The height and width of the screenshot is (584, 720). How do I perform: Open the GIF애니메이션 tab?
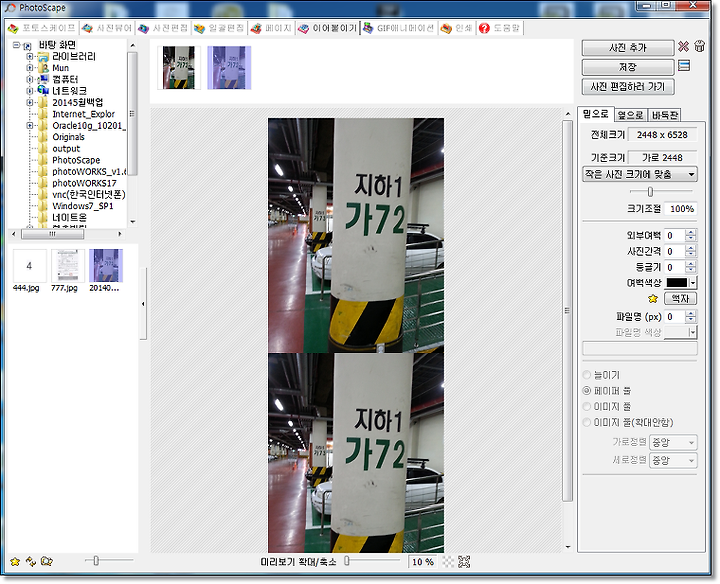[x=399, y=28]
